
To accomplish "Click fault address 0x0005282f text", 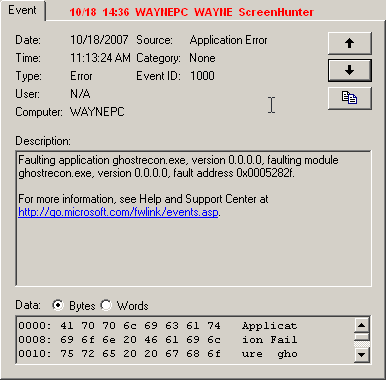I will coord(234,173).
